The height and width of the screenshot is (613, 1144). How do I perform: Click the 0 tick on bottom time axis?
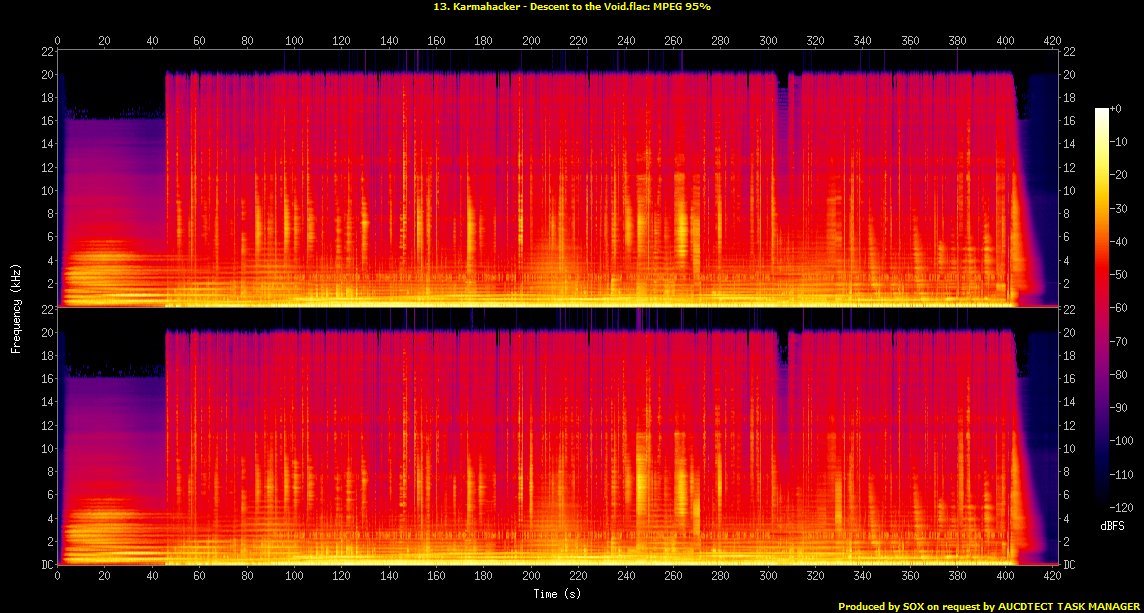click(x=58, y=578)
